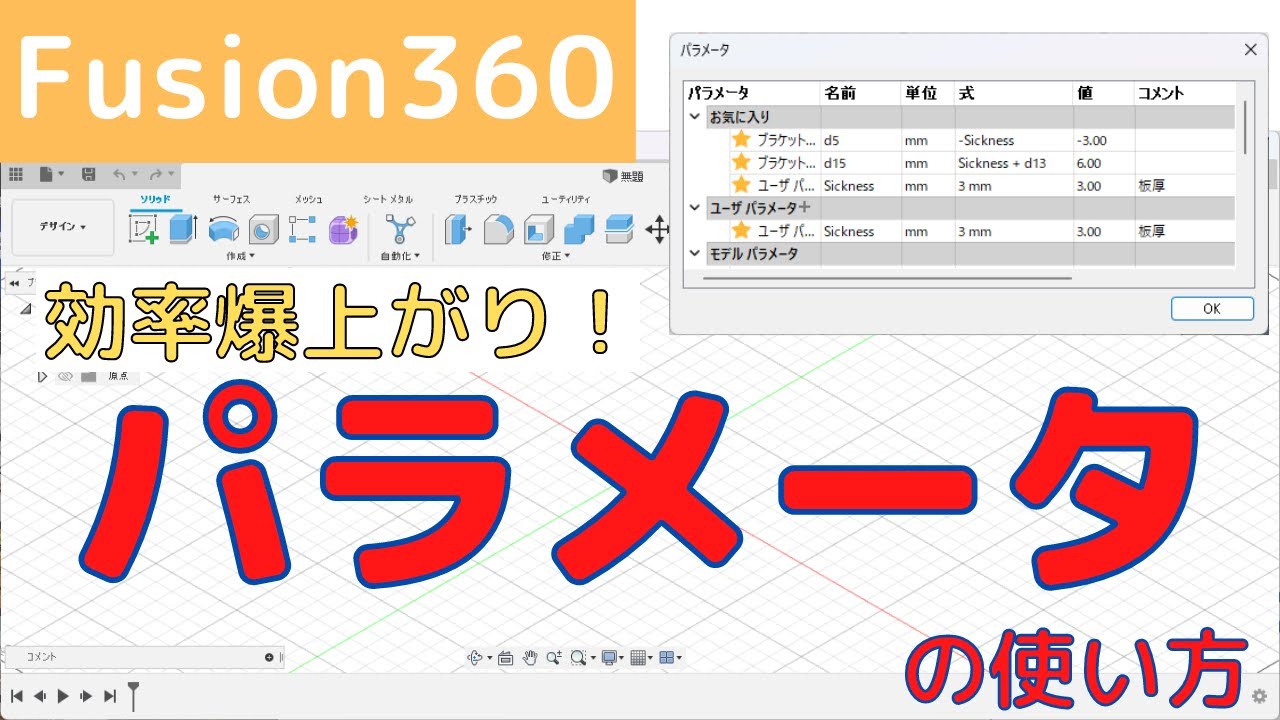Switch to the ソリッド tab
The height and width of the screenshot is (720, 1280).
point(155,200)
